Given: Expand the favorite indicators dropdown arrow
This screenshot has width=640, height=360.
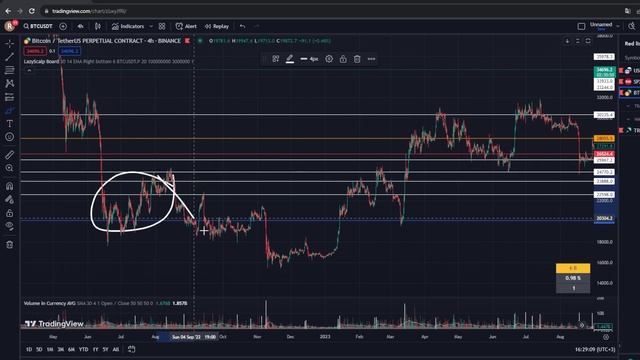Looking at the screenshot, I should tap(151, 26).
